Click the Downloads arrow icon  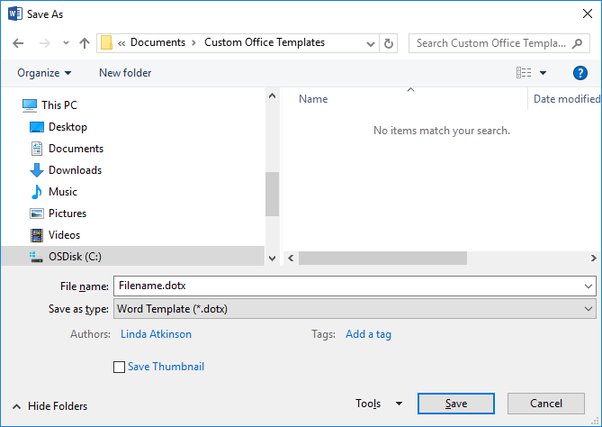pos(37,170)
